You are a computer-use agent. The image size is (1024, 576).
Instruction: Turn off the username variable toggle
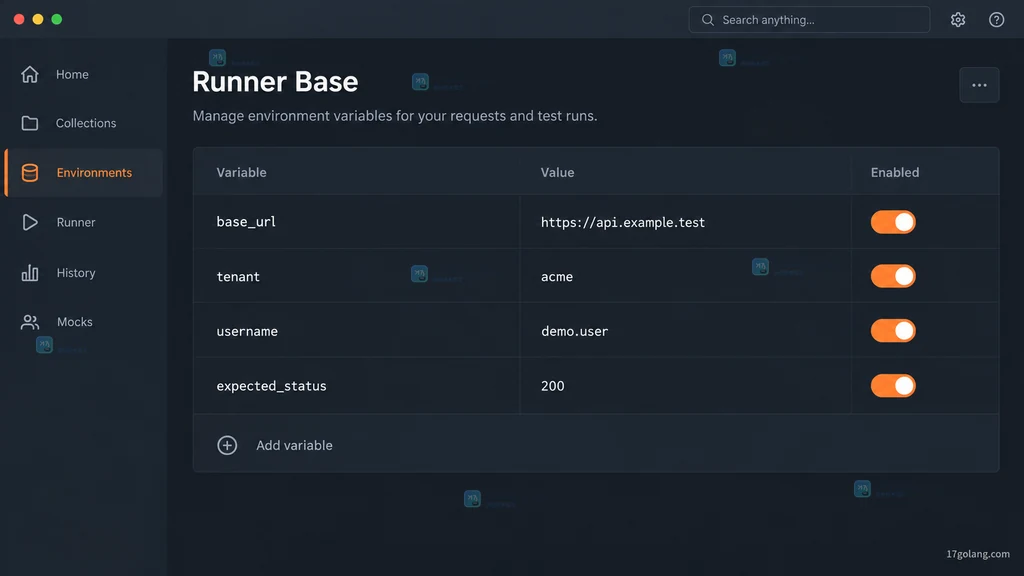[893, 331]
